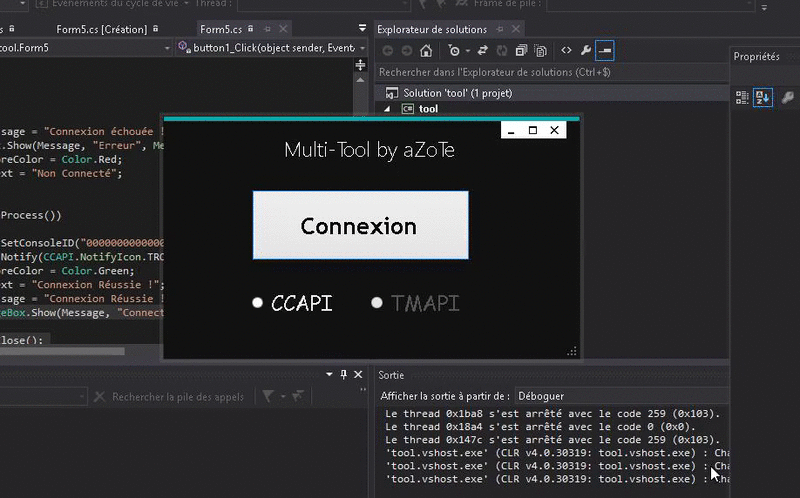Click the resize grip of the Multi-Tool window
Viewport: 800px width, 498px height.
pos(572,351)
